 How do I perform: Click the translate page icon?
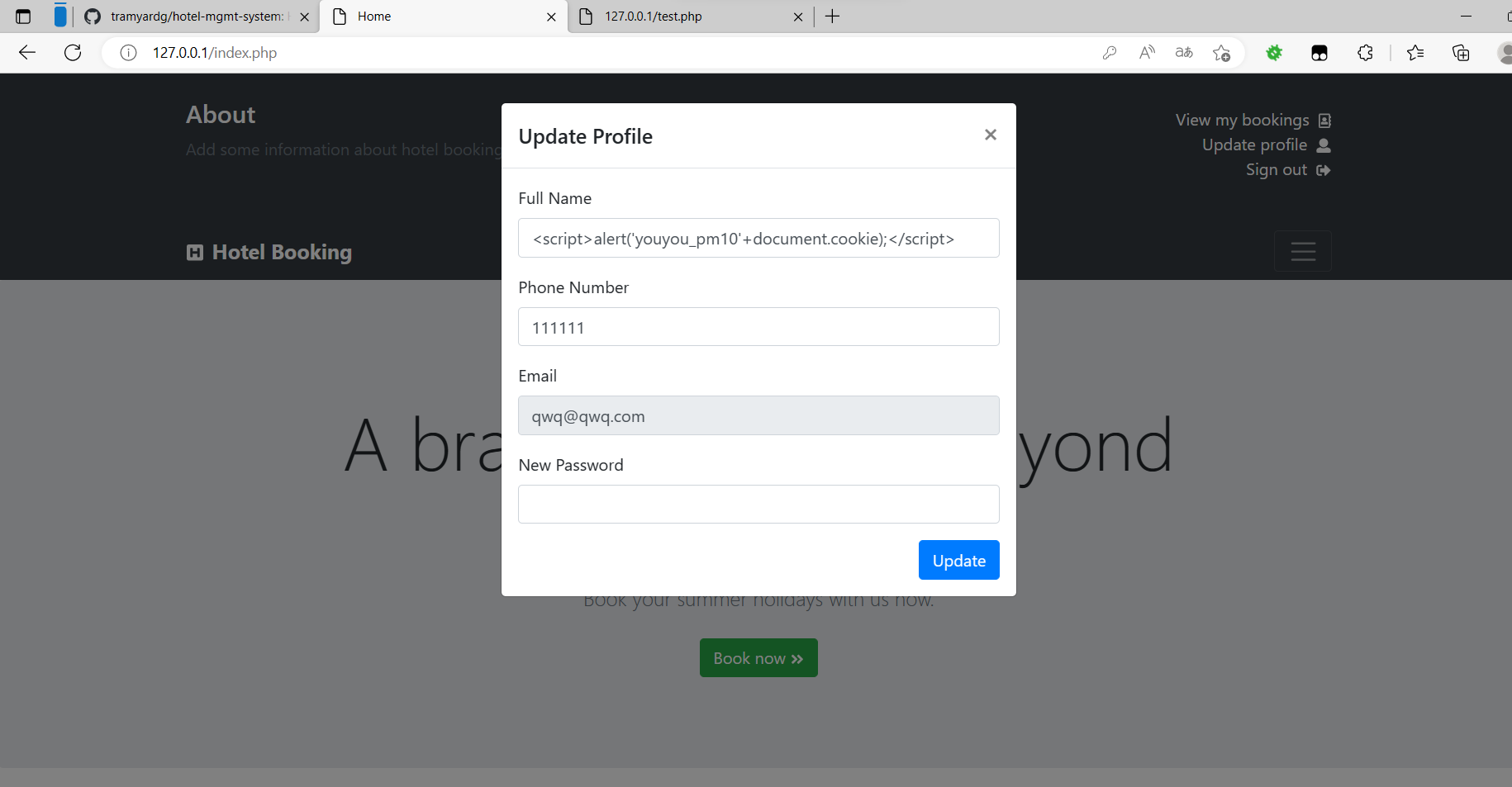(x=1184, y=53)
